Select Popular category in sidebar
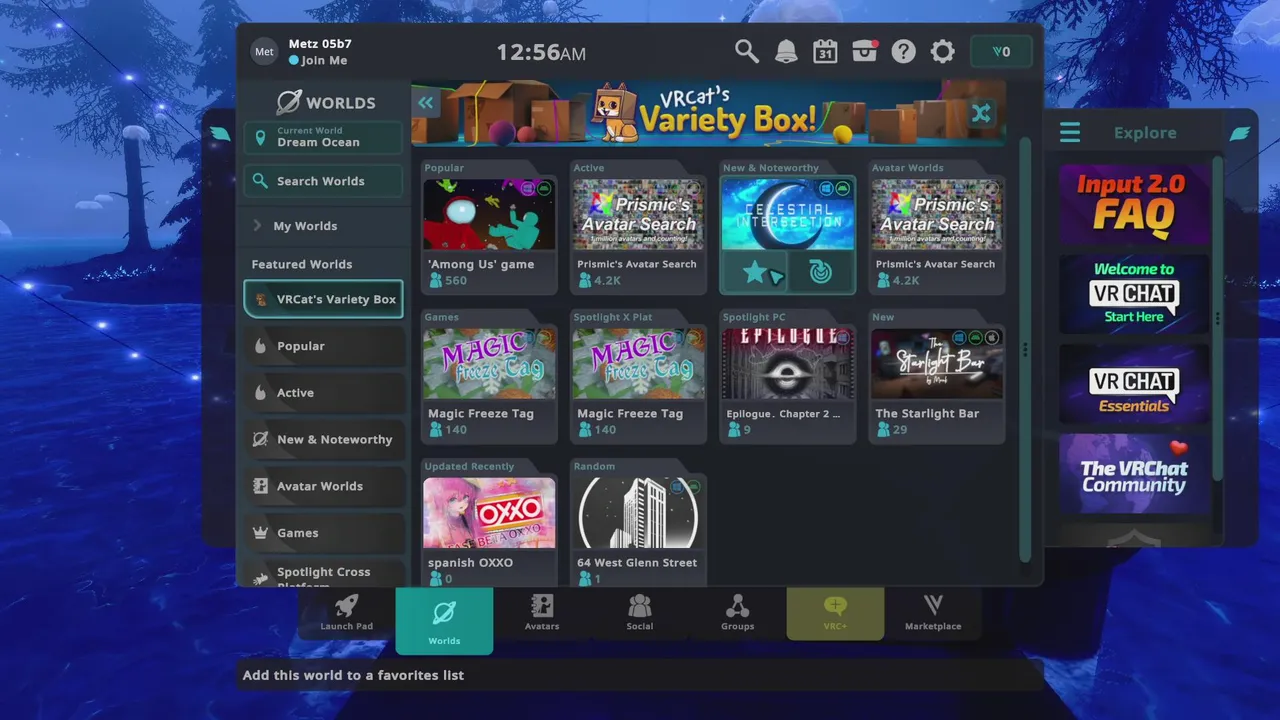This screenshot has width=1280, height=720. point(325,346)
